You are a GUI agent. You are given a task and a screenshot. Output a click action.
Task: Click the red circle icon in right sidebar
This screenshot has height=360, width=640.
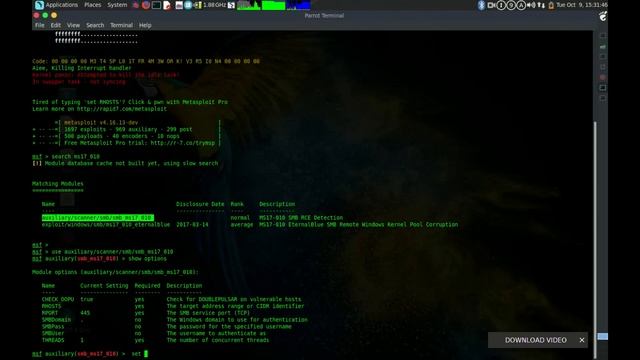click(603, 77)
